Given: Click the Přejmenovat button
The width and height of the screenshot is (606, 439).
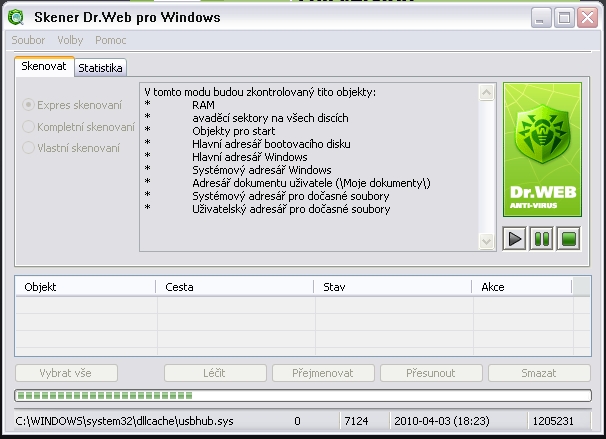Looking at the screenshot, I should pos(323,373).
